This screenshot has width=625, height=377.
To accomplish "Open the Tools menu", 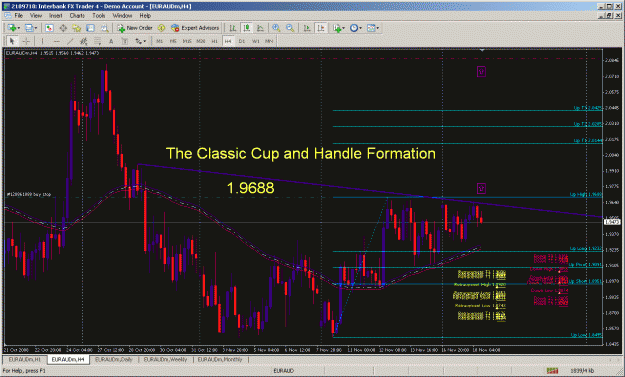I will tap(98, 16).
